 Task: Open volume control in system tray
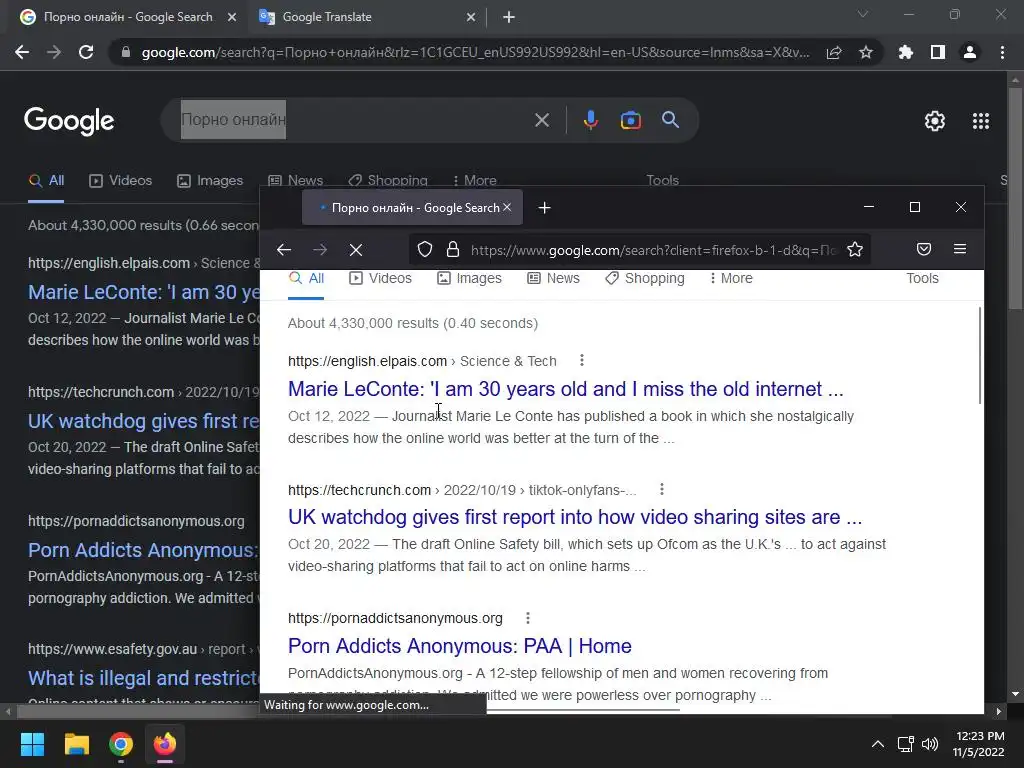click(x=930, y=744)
